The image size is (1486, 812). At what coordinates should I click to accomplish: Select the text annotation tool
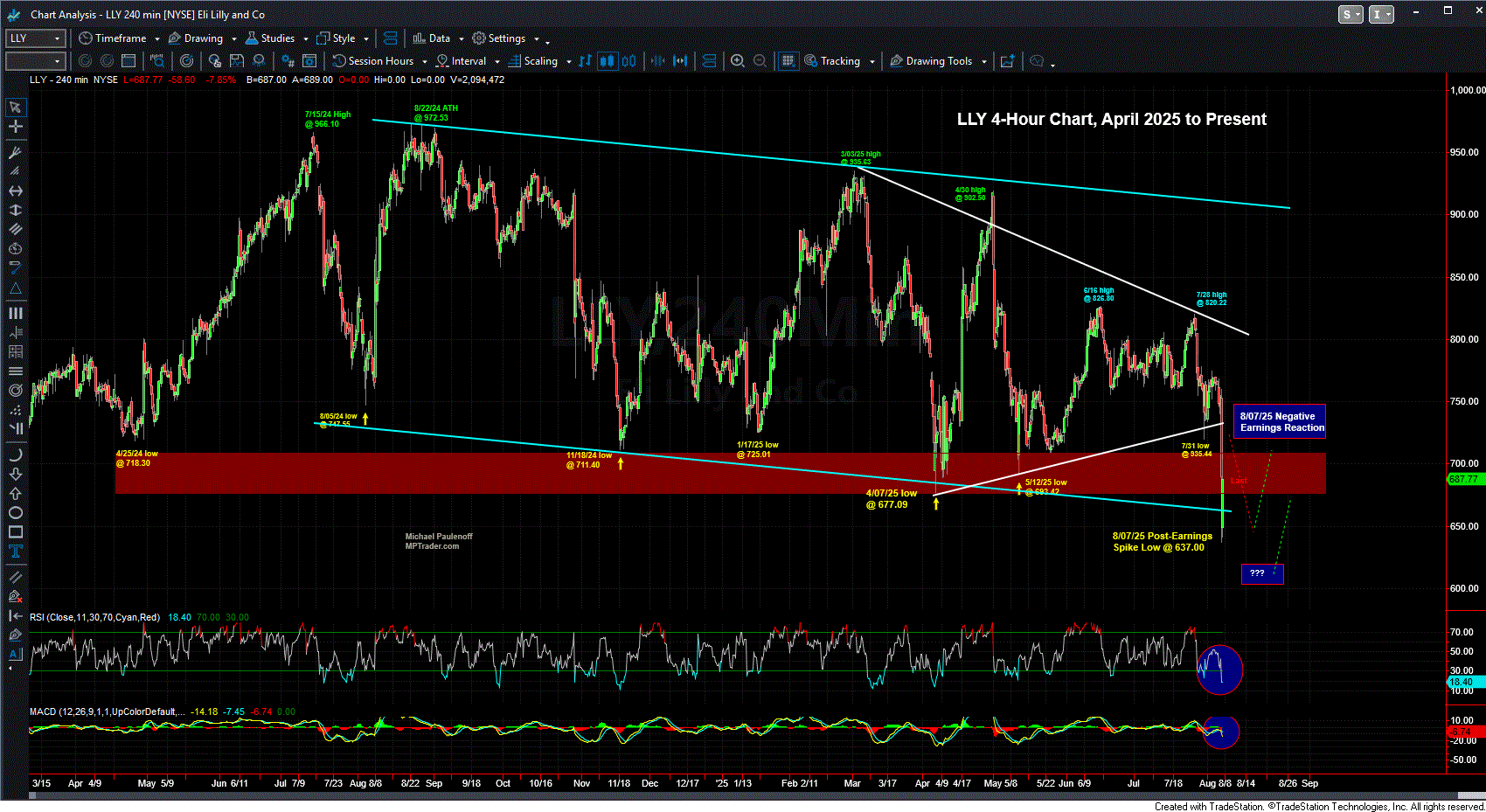pyautogui.click(x=15, y=551)
